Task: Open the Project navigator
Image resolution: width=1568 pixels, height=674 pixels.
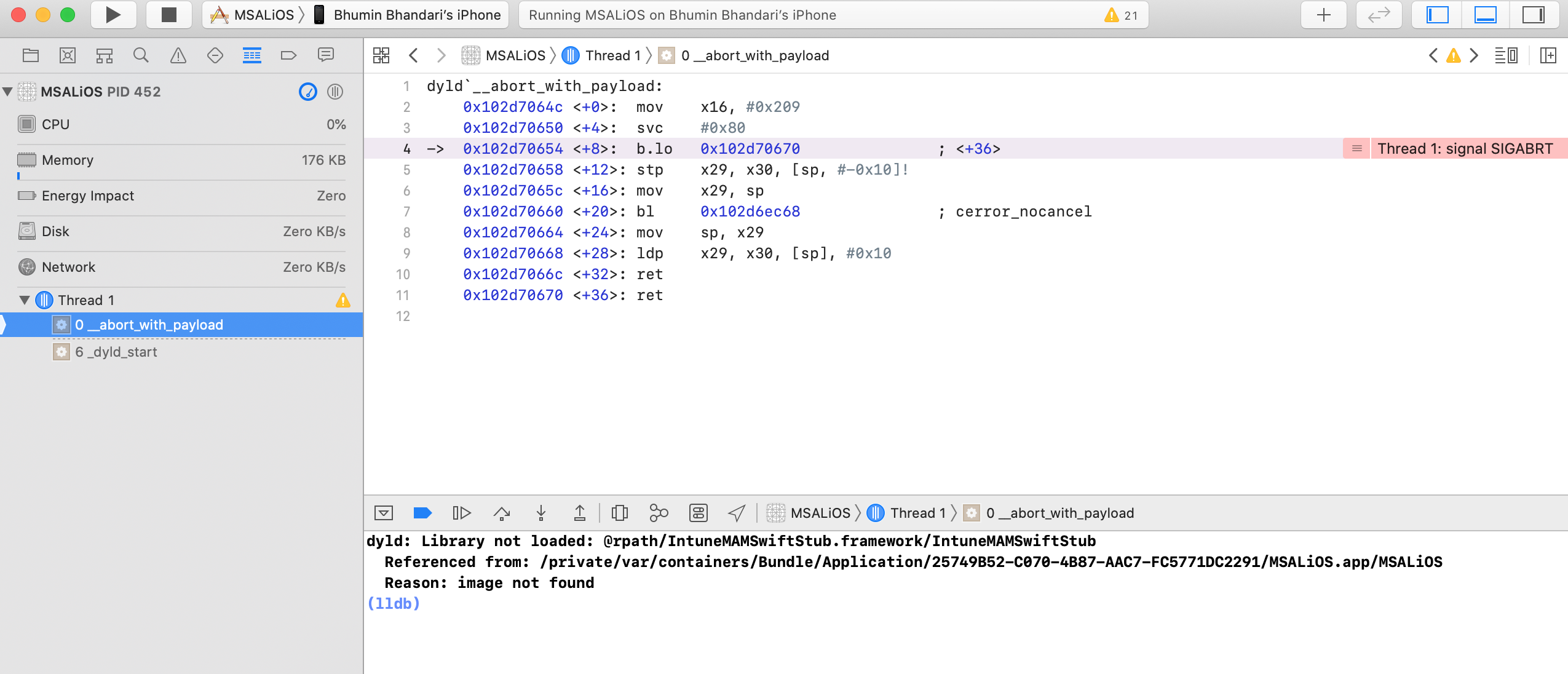Action: (x=30, y=55)
